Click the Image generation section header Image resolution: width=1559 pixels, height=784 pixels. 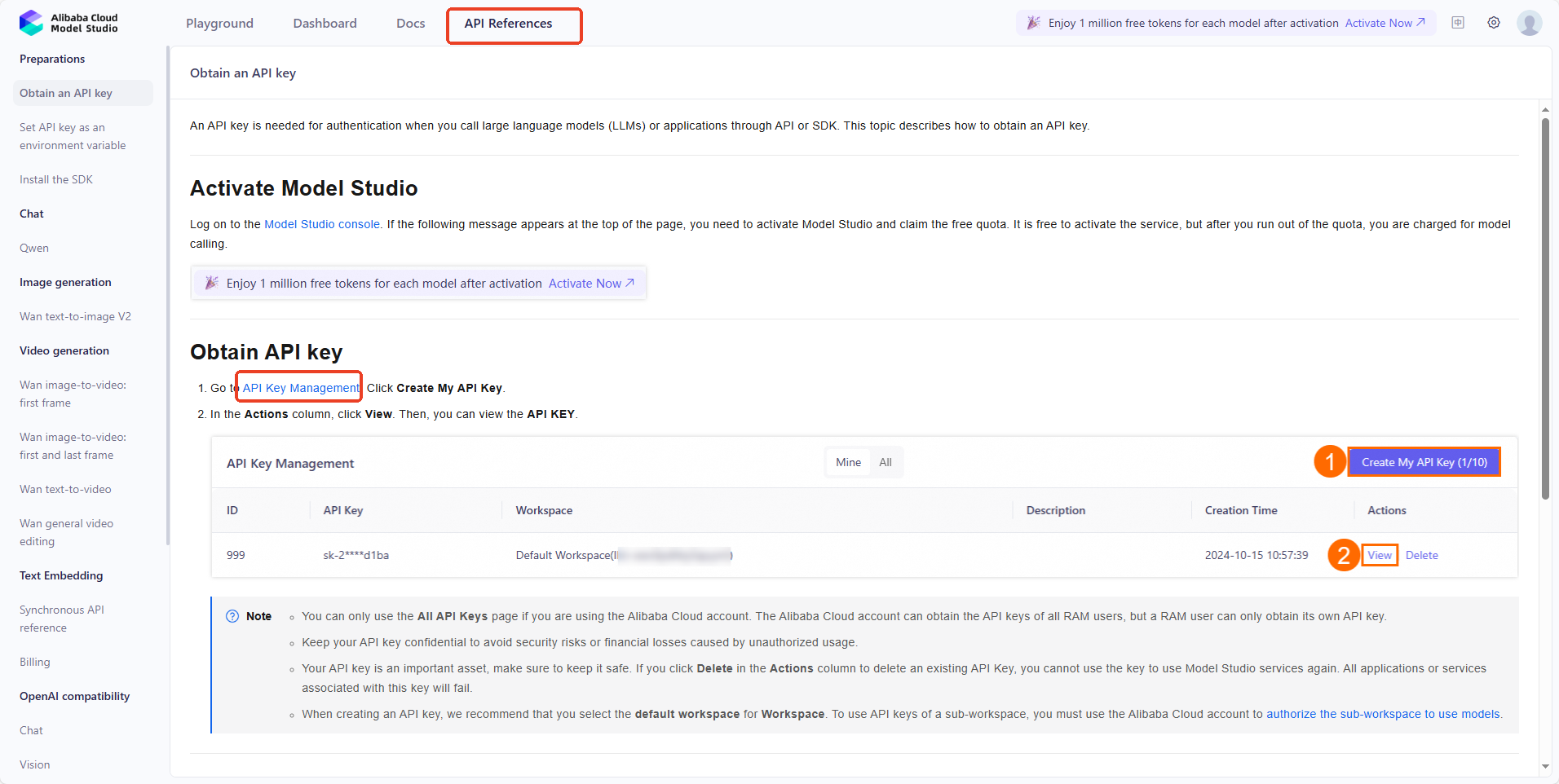point(65,282)
